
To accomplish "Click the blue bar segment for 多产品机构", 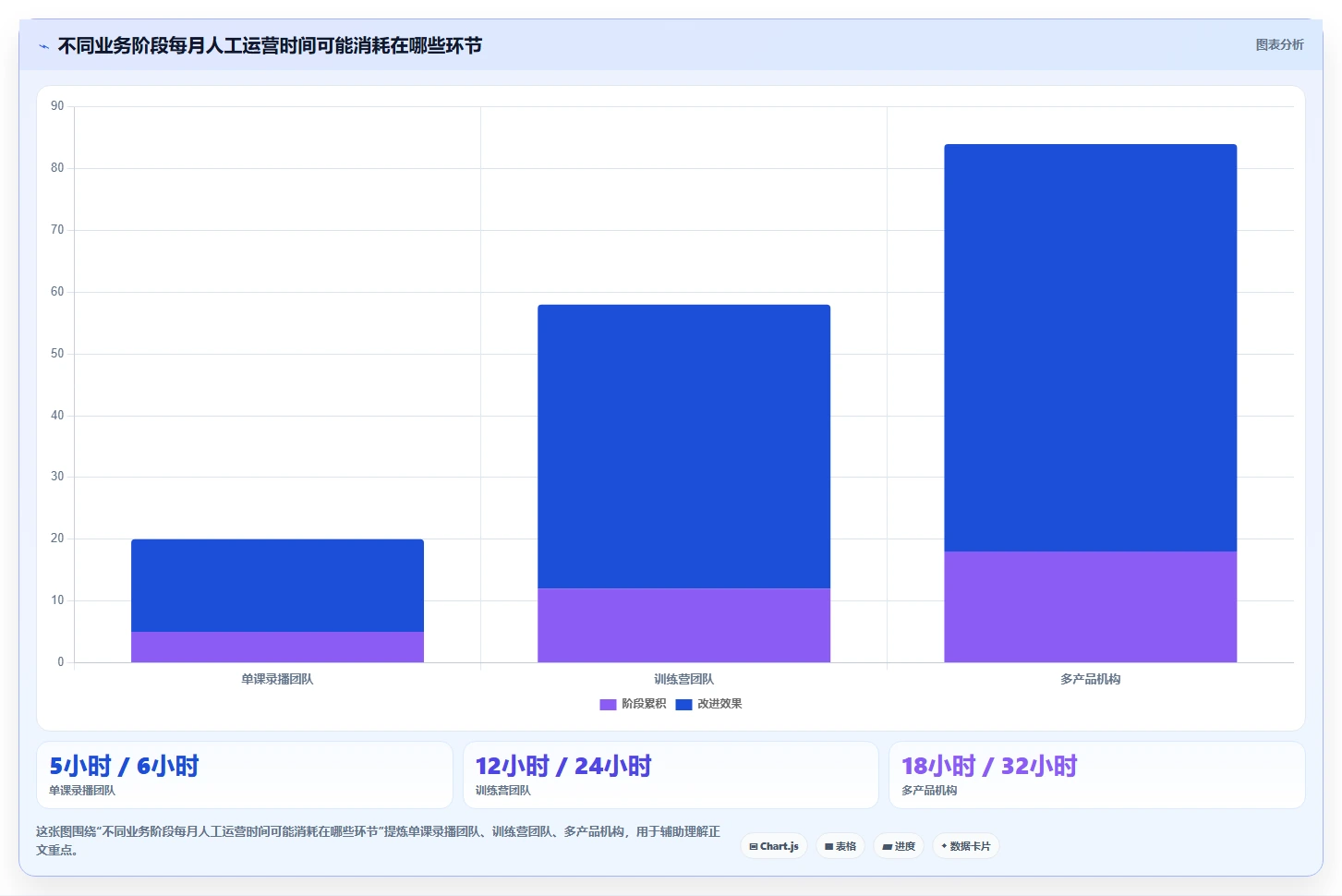I will (1090, 347).
